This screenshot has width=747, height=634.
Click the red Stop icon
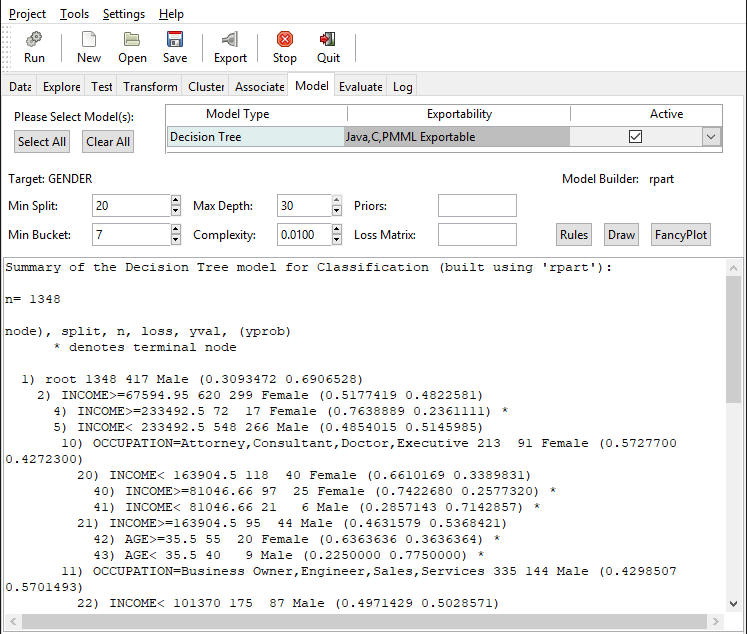click(x=285, y=39)
